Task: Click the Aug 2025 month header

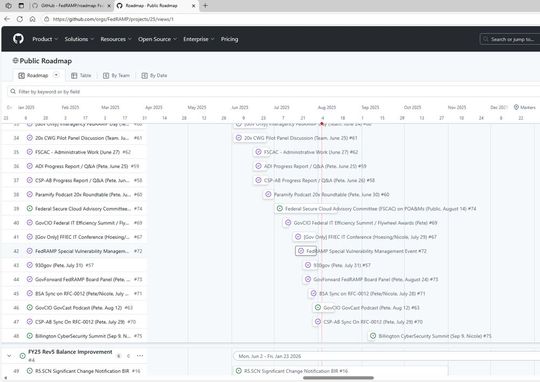Action: tap(326, 107)
